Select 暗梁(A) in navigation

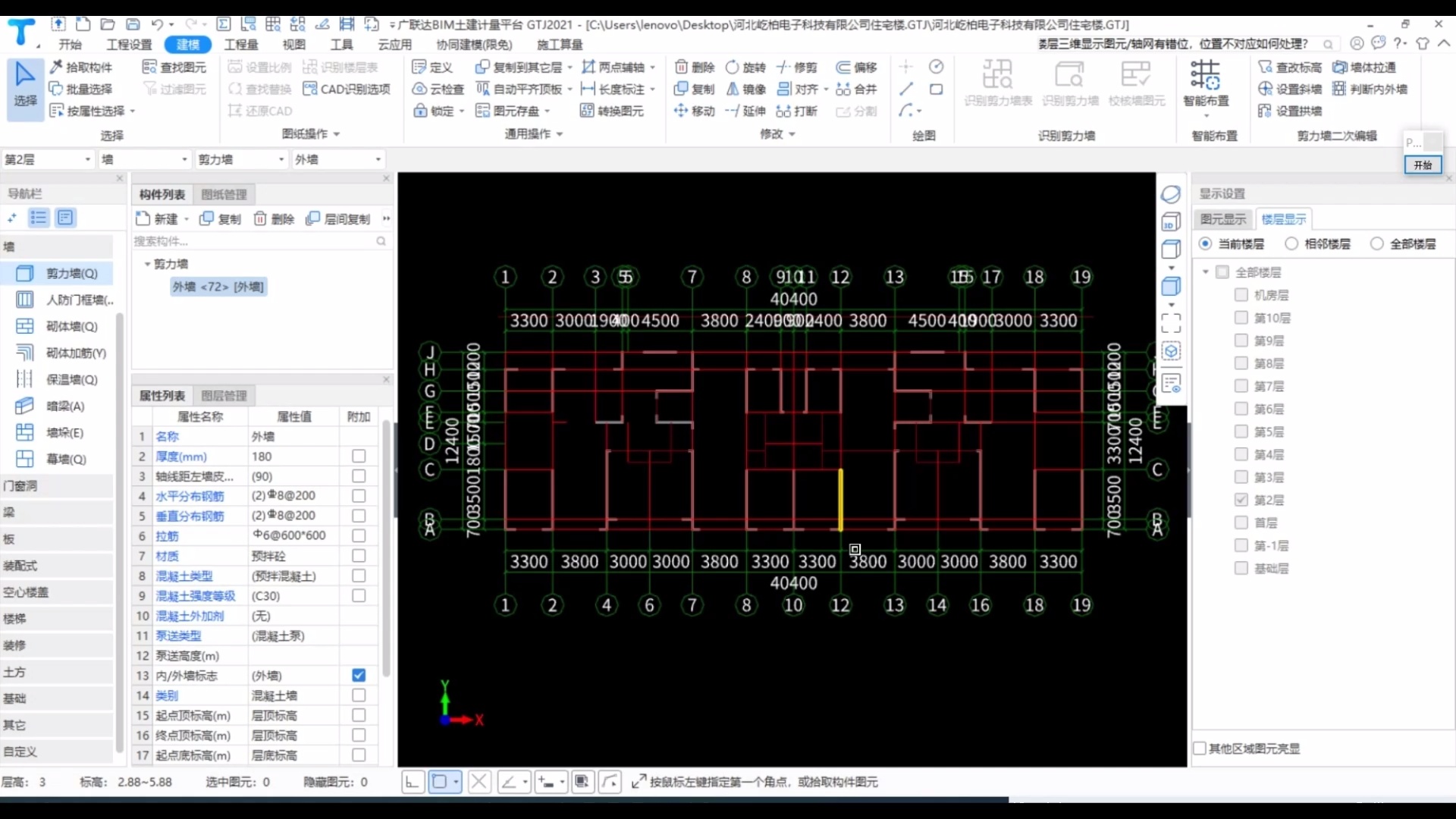point(51,406)
